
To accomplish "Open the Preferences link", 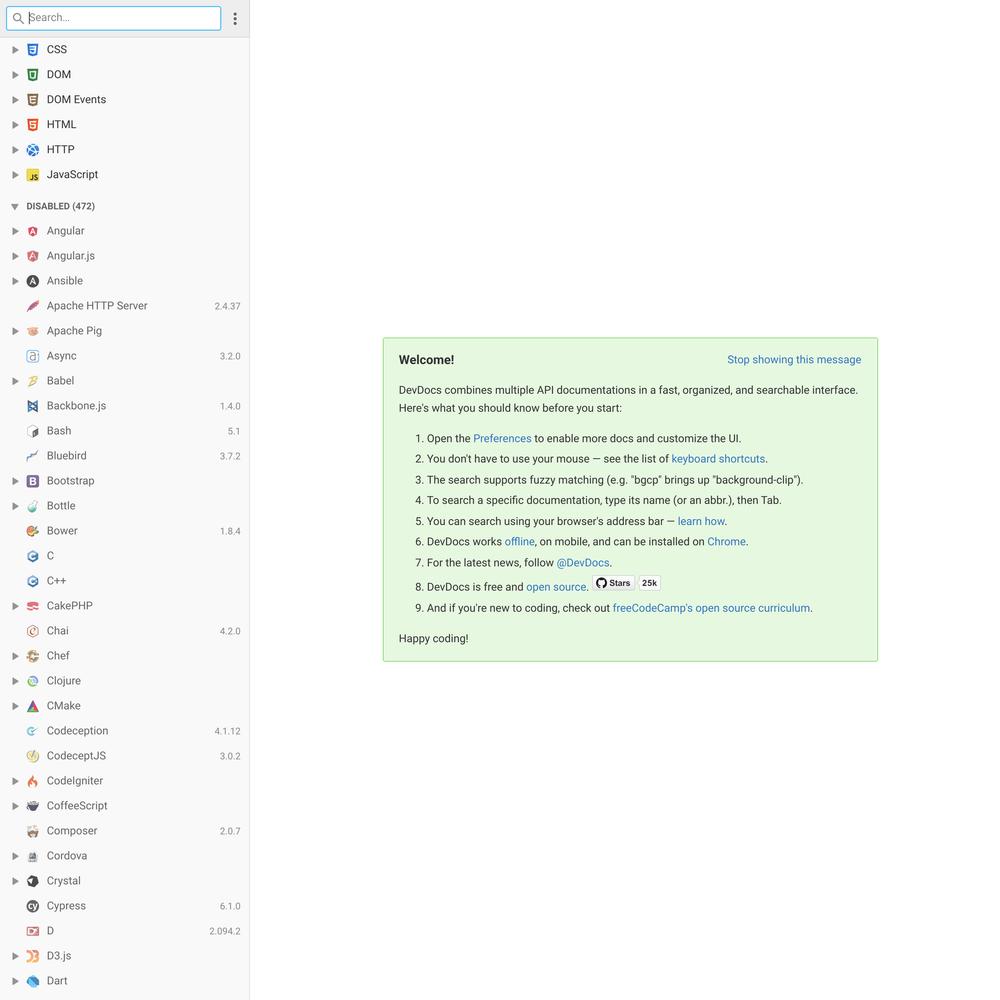I will (x=502, y=439).
